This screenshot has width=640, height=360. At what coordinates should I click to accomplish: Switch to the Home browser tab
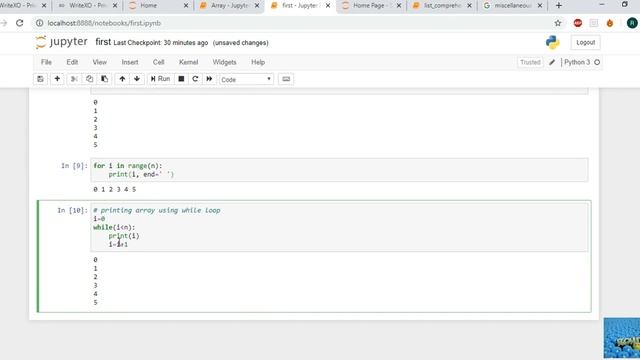point(158,6)
